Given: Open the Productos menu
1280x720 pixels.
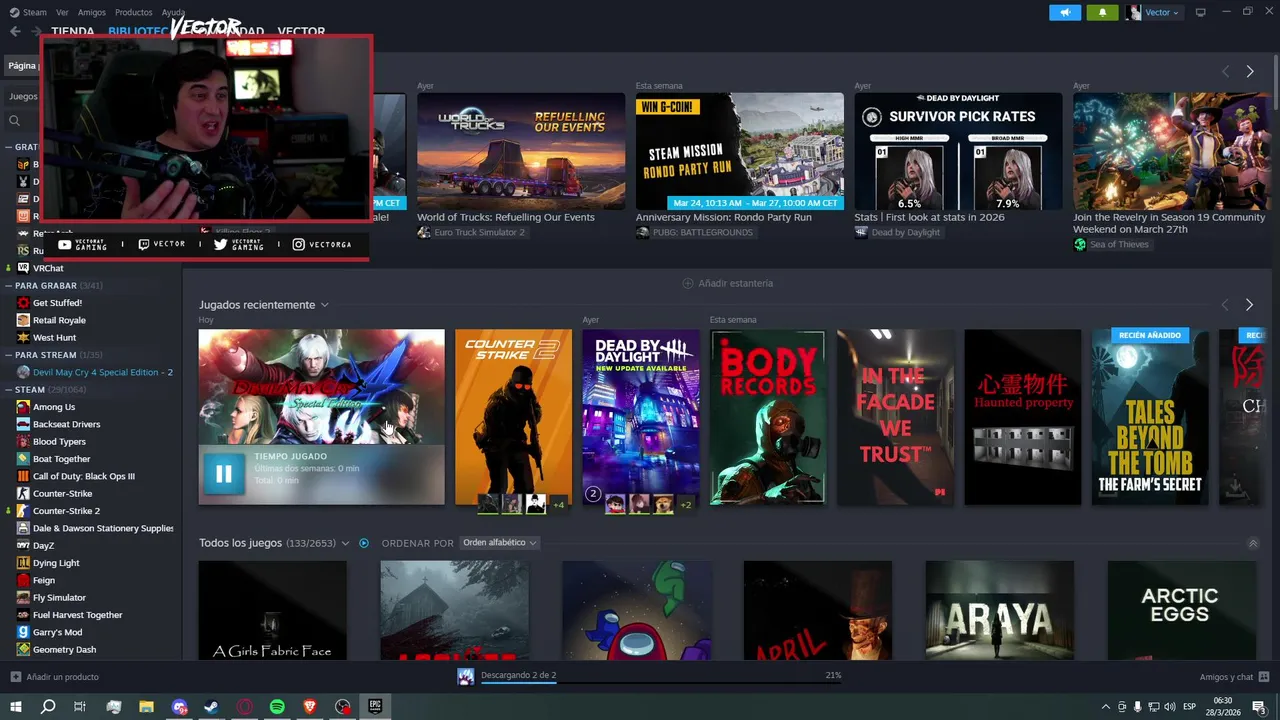Looking at the screenshot, I should [x=133, y=12].
